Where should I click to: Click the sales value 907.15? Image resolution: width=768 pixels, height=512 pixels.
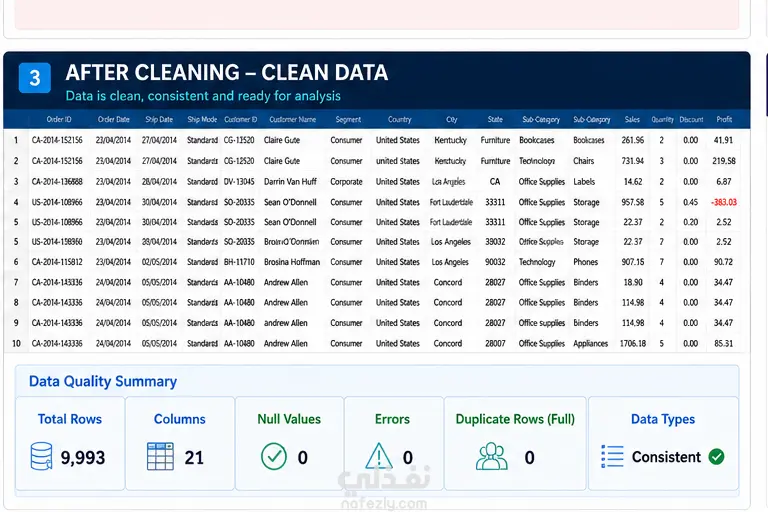[x=633, y=262]
